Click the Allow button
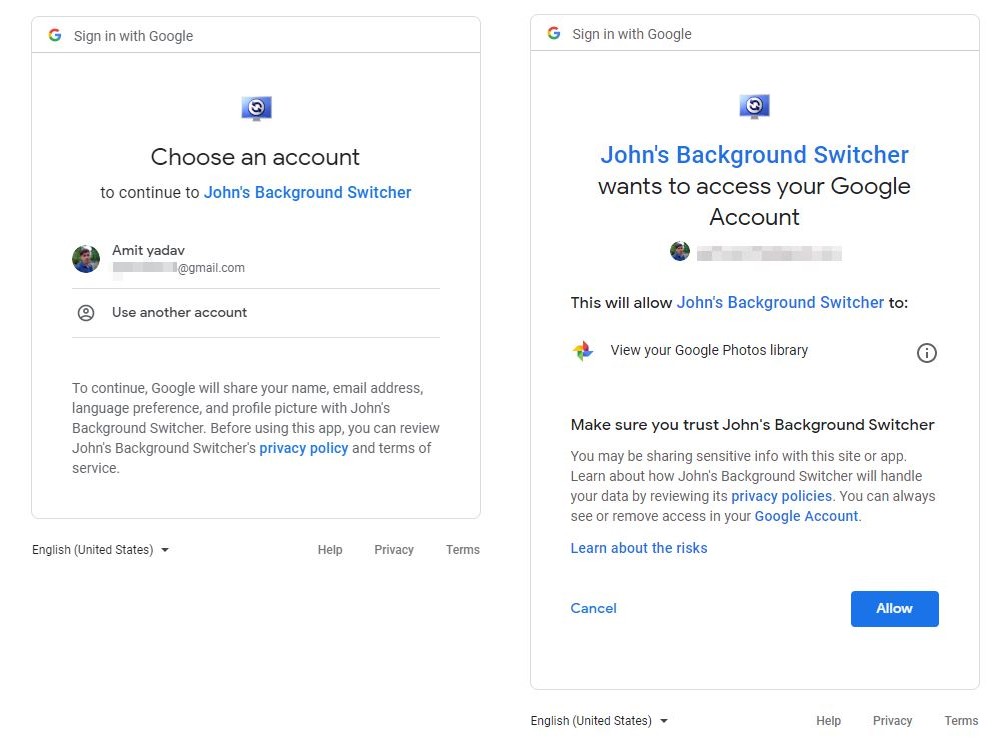The image size is (1000, 739). (894, 608)
